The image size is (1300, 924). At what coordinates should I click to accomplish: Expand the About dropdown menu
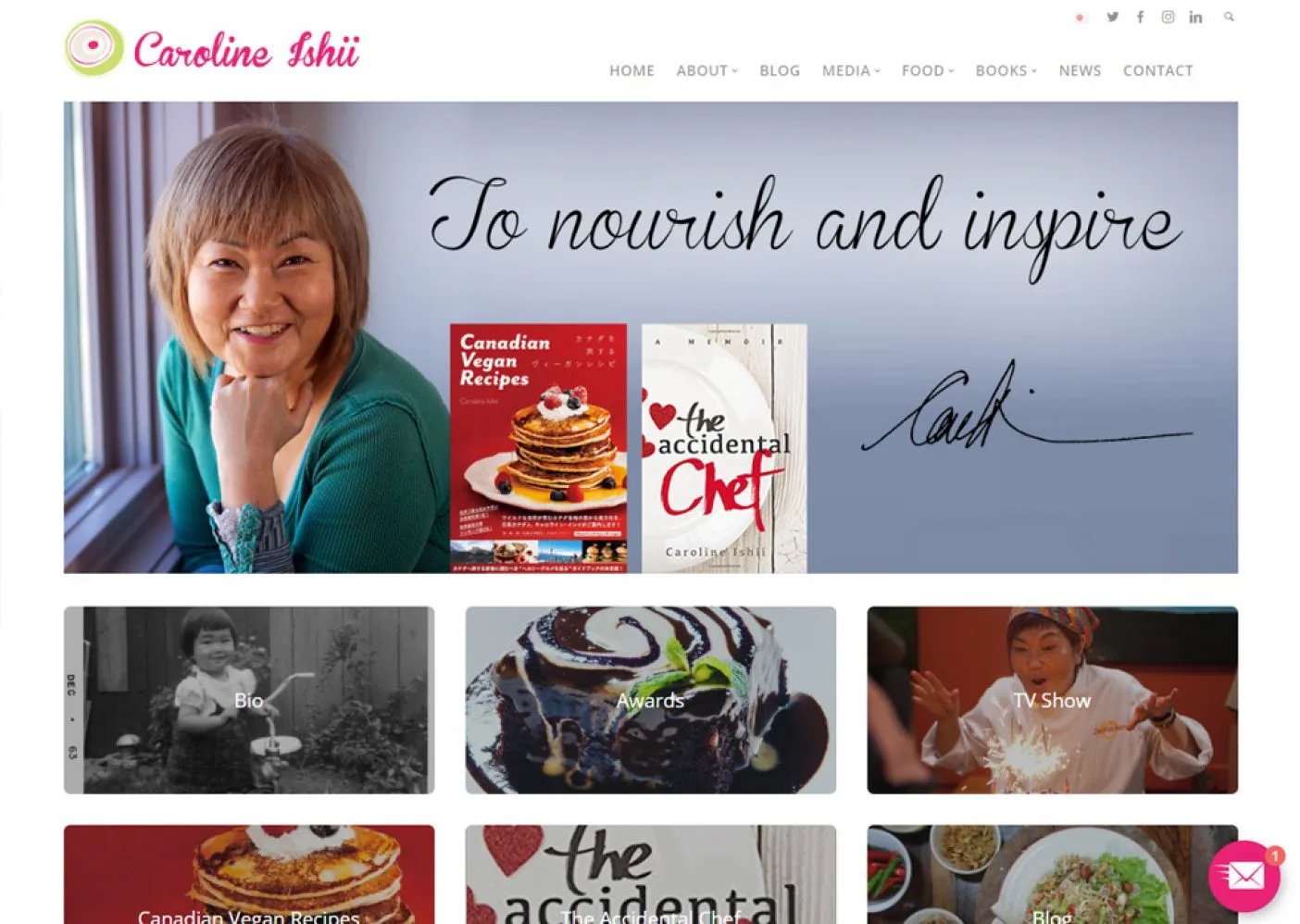click(x=706, y=70)
